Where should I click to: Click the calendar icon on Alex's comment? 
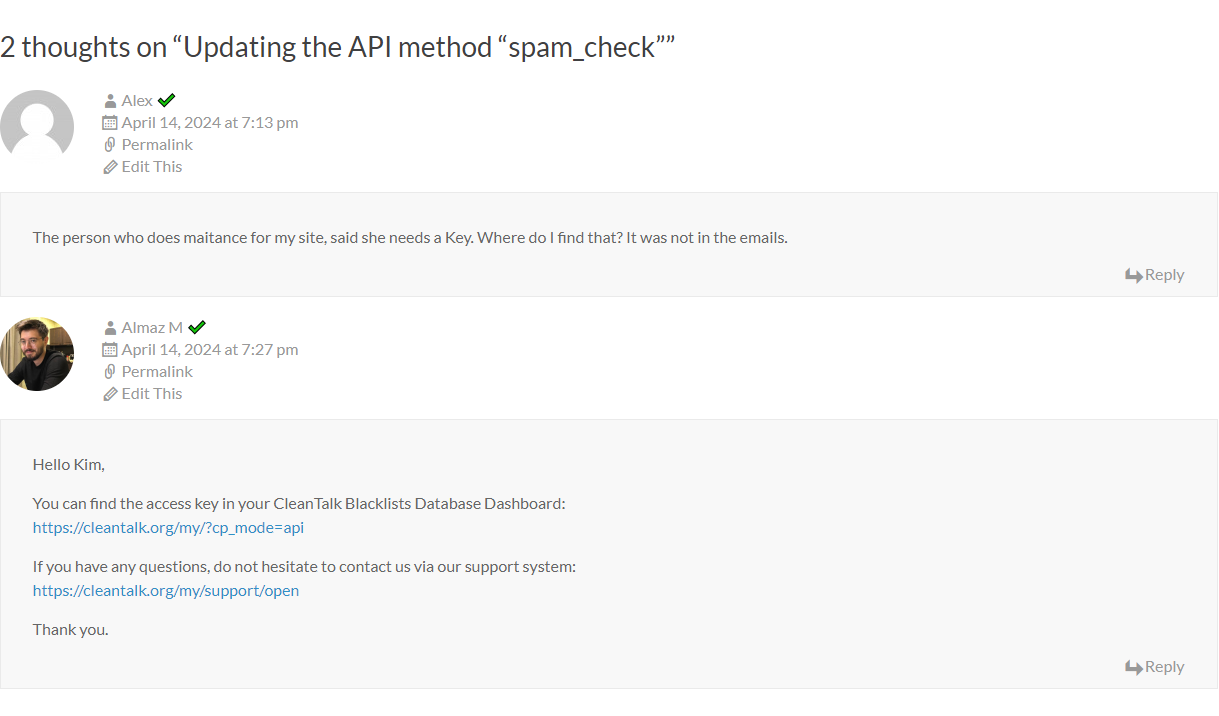110,123
